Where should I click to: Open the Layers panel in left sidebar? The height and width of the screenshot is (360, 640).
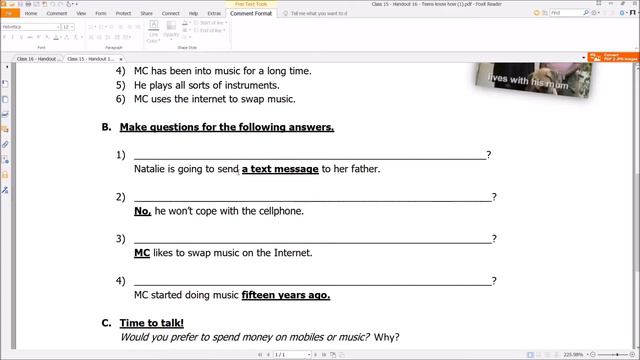pos(5,114)
